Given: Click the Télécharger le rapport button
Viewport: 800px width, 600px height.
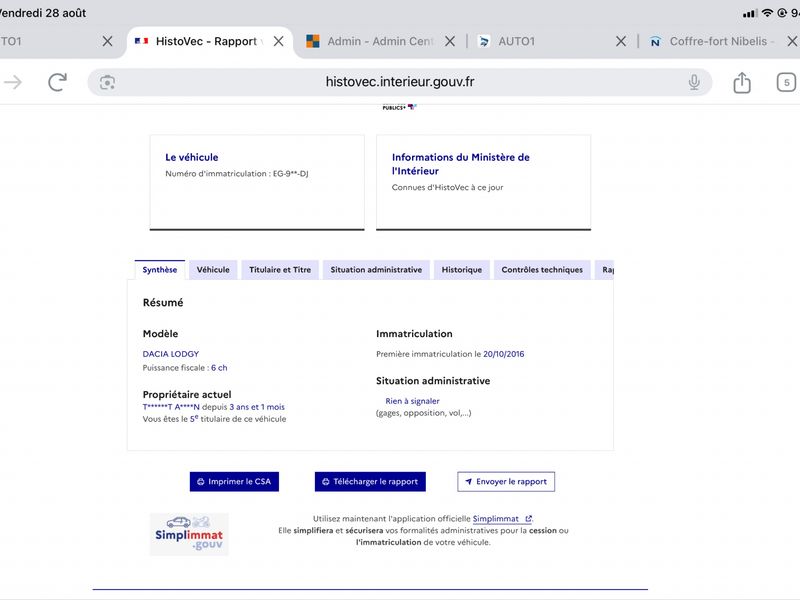Looking at the screenshot, I should click(370, 482).
